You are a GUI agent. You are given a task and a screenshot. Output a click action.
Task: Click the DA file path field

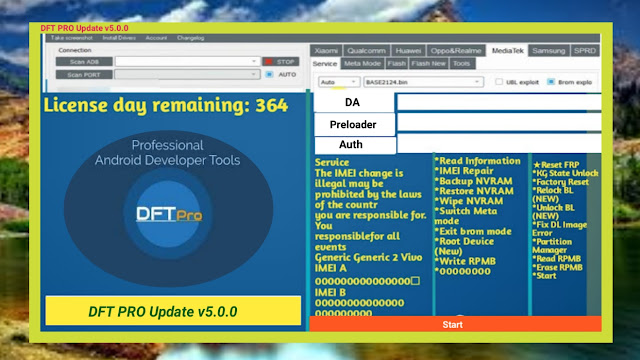pos(499,102)
